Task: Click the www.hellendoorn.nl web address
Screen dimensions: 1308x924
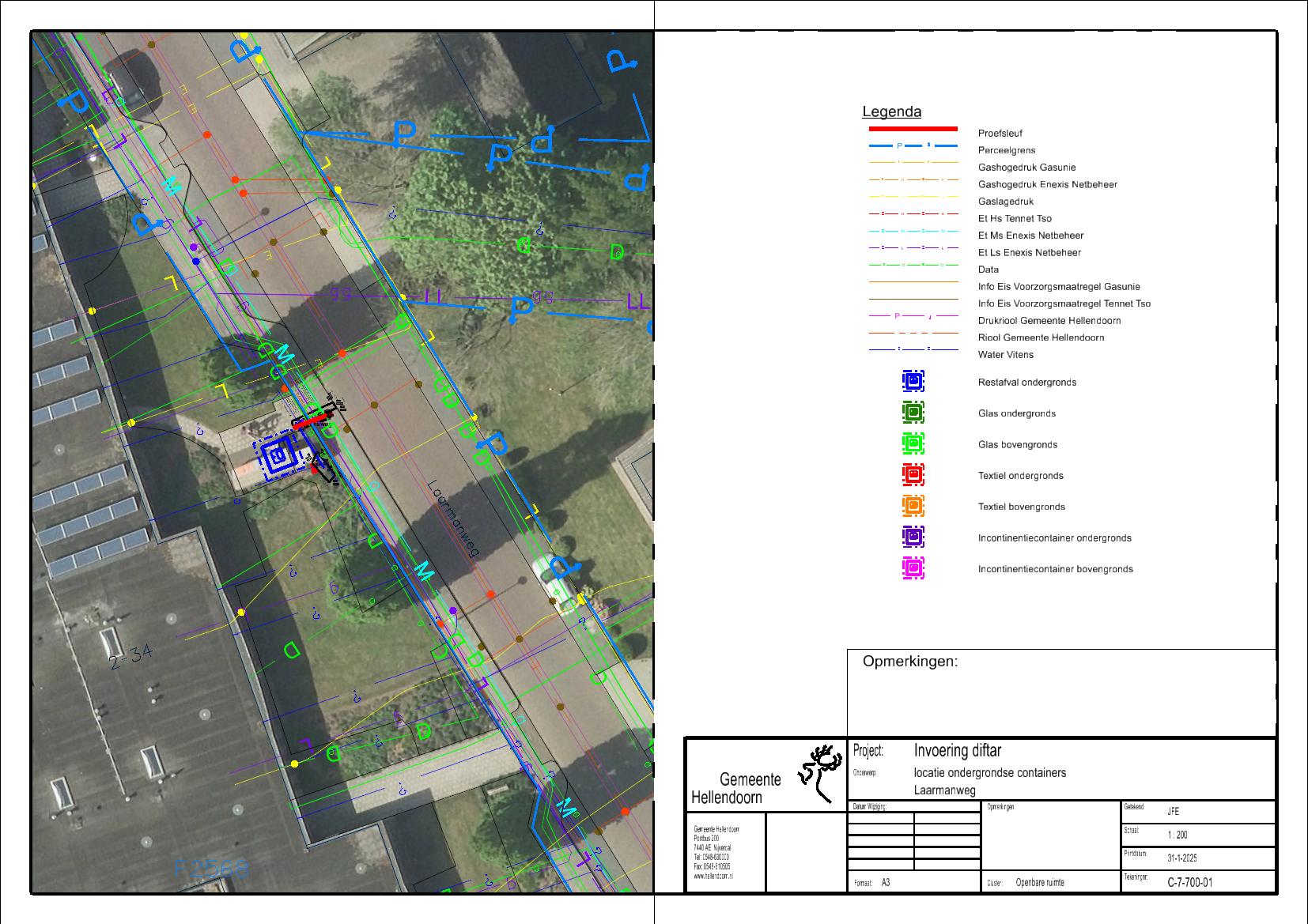Action: point(713,877)
